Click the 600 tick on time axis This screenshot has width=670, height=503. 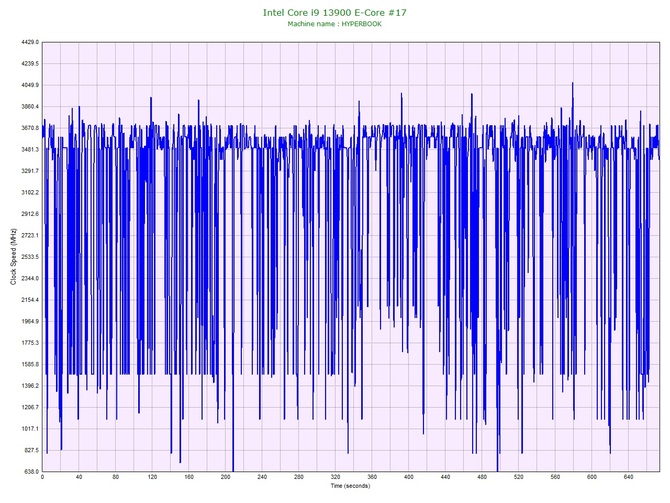(x=592, y=477)
